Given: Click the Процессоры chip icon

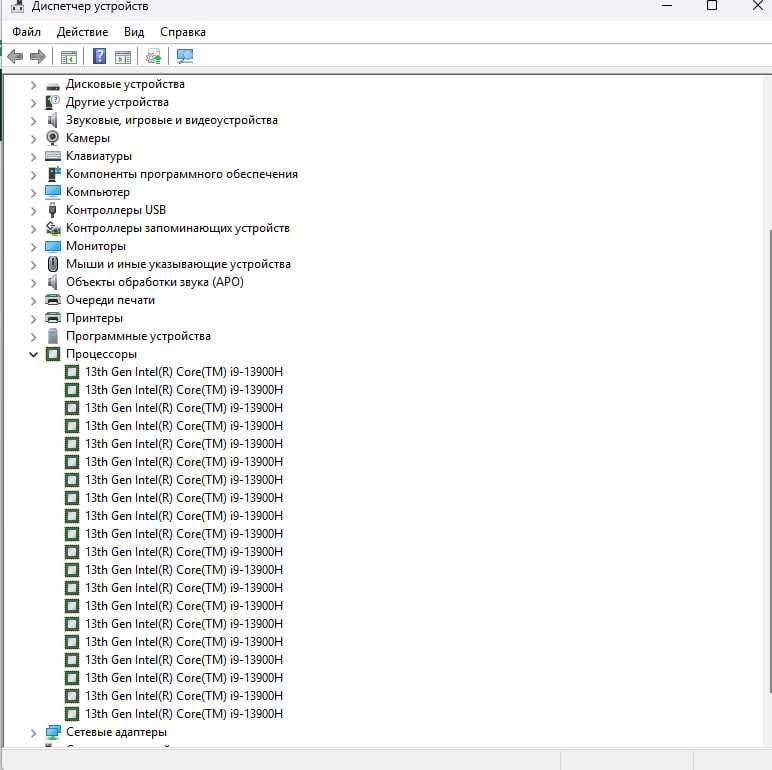Looking at the screenshot, I should [x=53, y=354].
